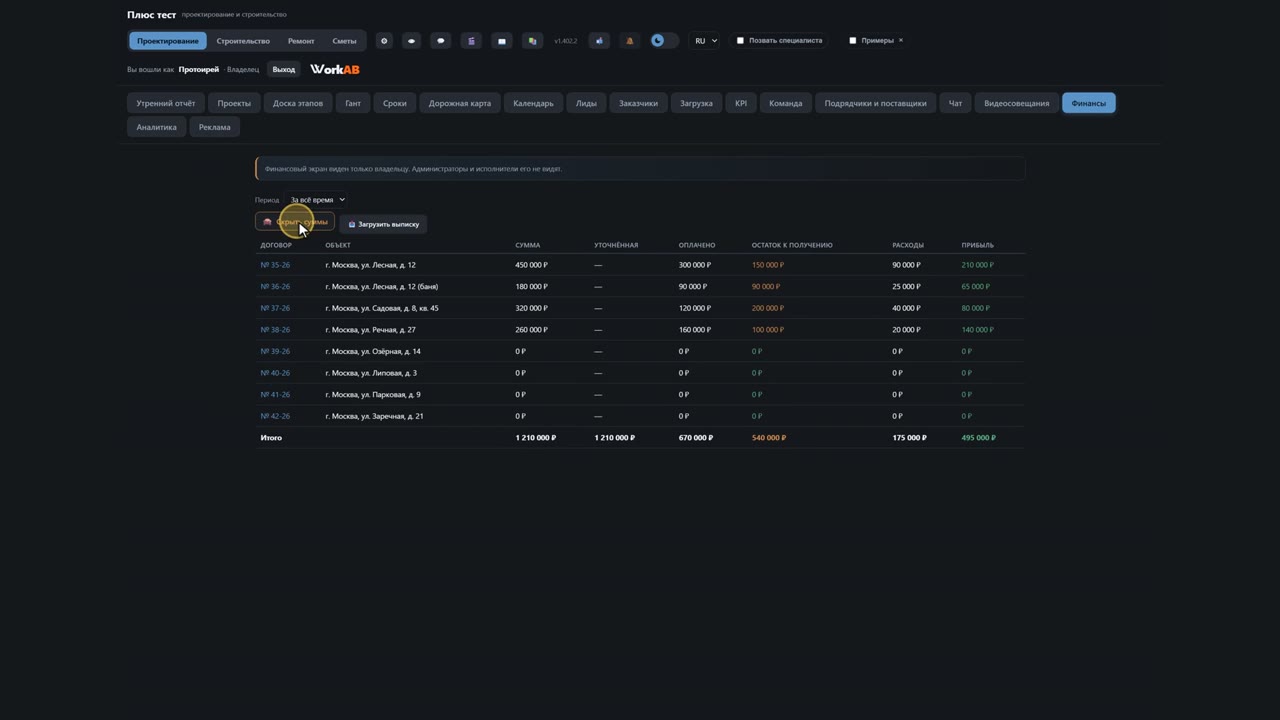1280x720 pixels.
Task: Switch to the Сметы section
Action: click(x=344, y=41)
